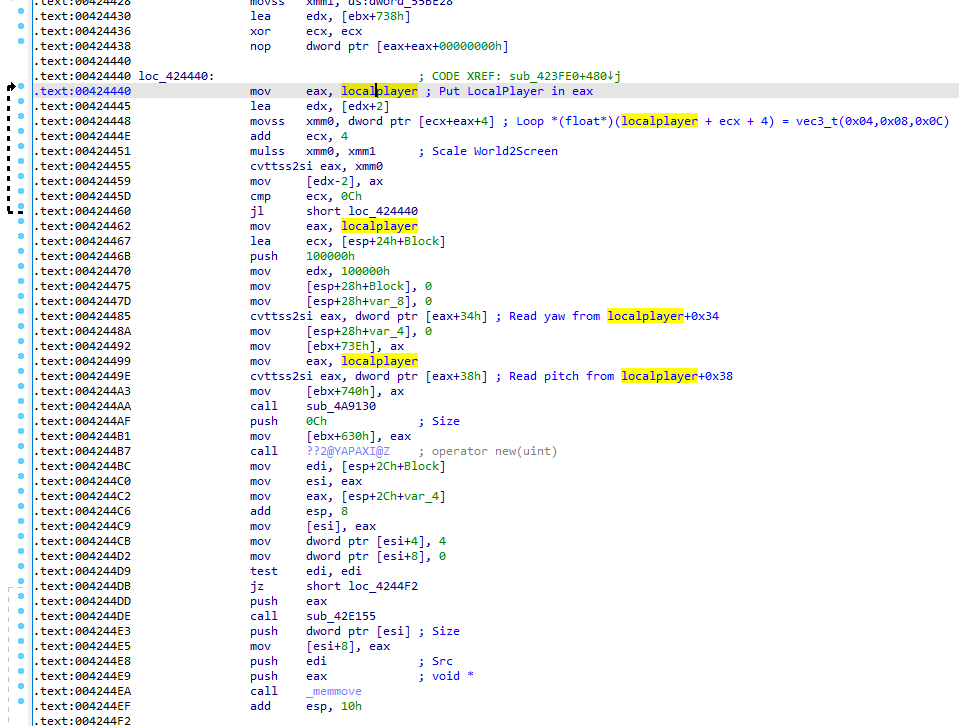
Task: Click the mulss mnemonic
Action: (267, 151)
